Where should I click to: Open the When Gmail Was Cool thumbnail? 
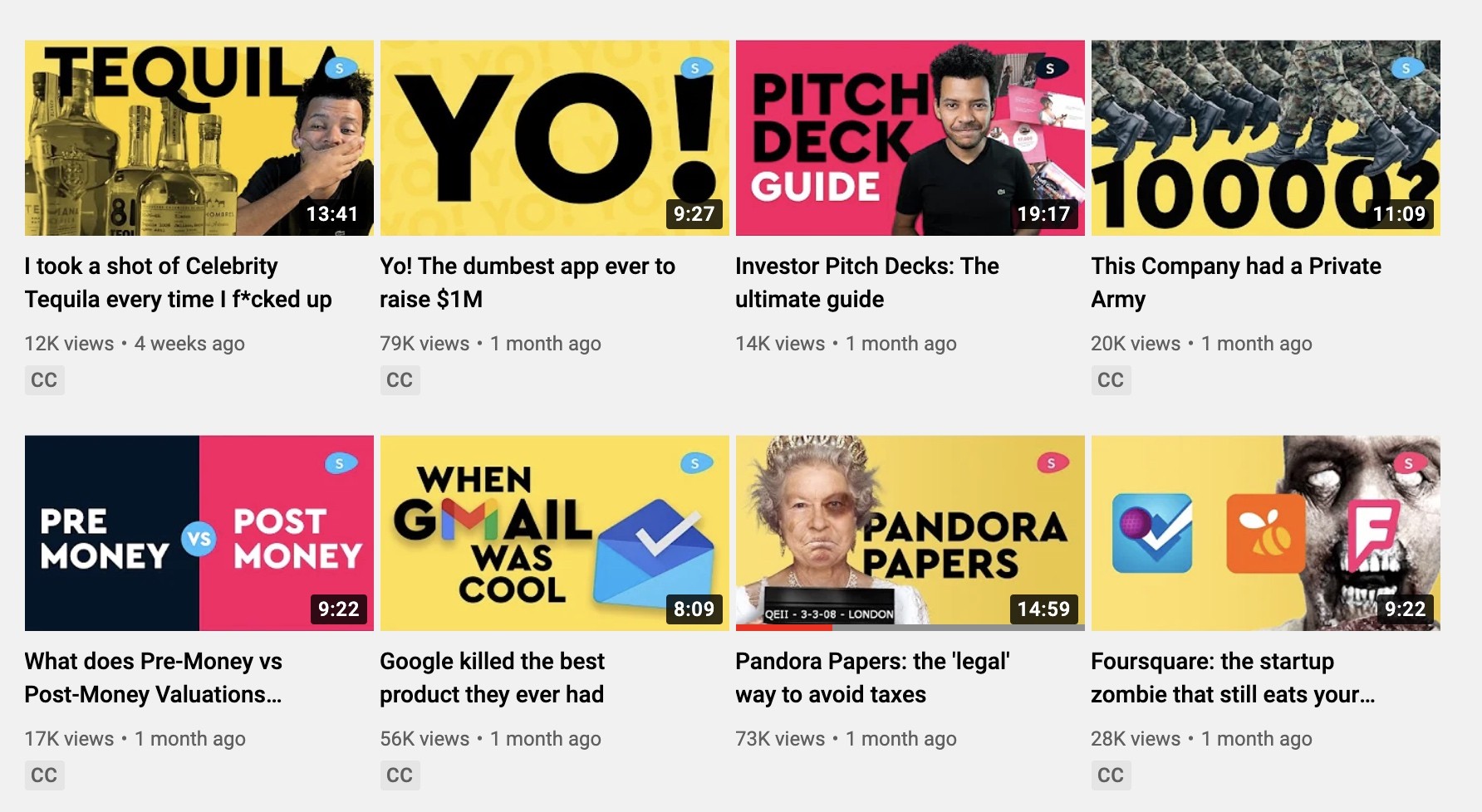[x=554, y=533]
